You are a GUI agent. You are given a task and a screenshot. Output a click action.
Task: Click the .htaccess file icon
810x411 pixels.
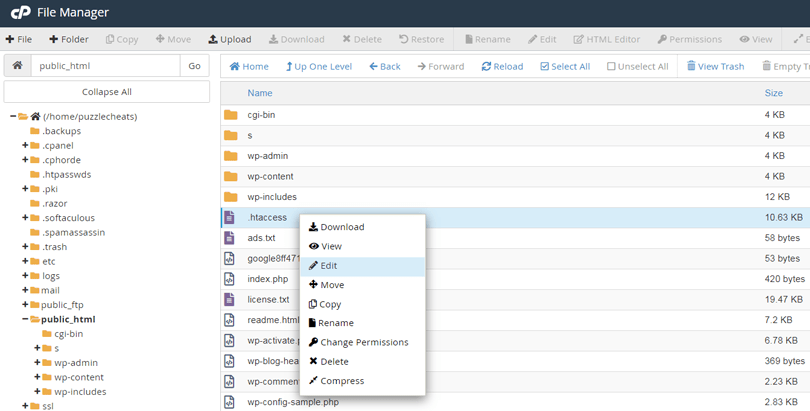pos(229,217)
